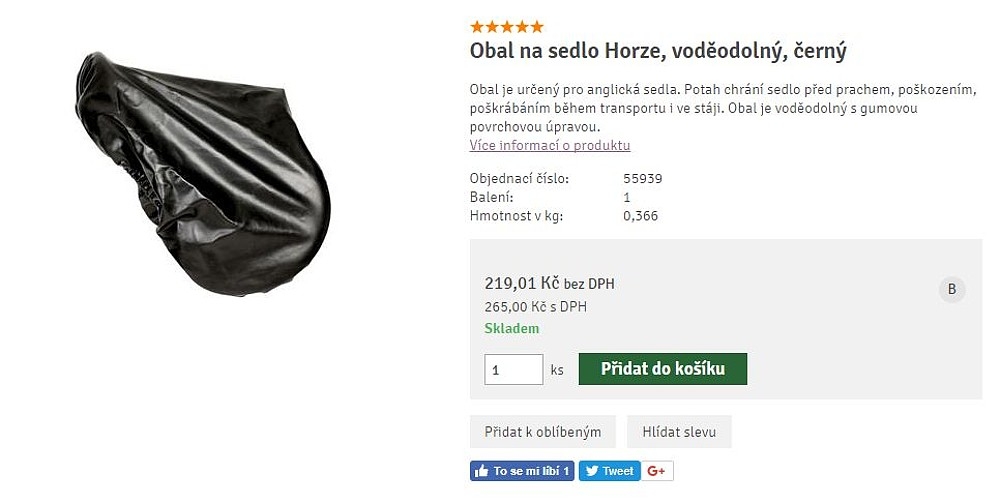Click the 265,00 Kč s DPH price

pyautogui.click(x=536, y=307)
